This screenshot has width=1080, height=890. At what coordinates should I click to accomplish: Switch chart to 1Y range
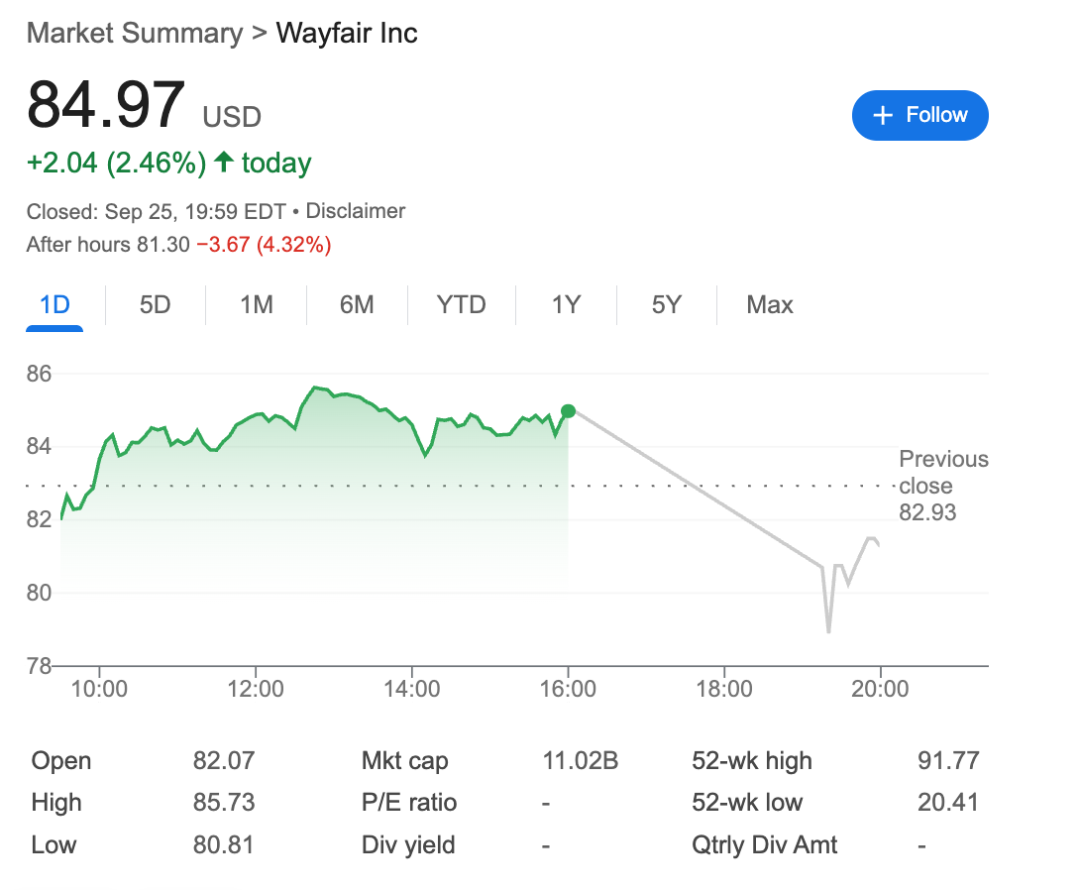(x=566, y=305)
